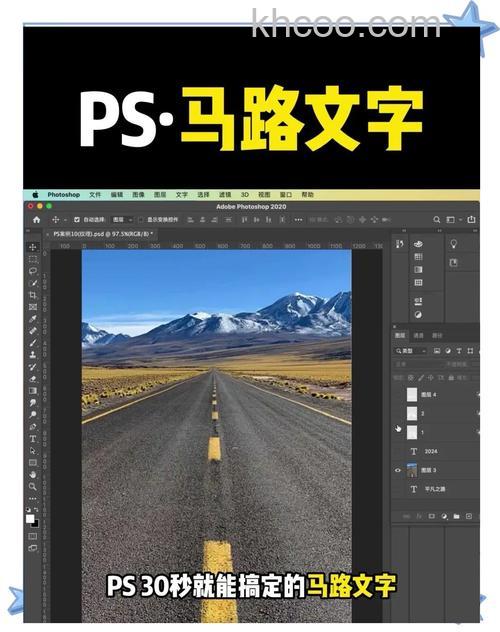
Task: Open more align options three dots
Action: (x=298, y=220)
